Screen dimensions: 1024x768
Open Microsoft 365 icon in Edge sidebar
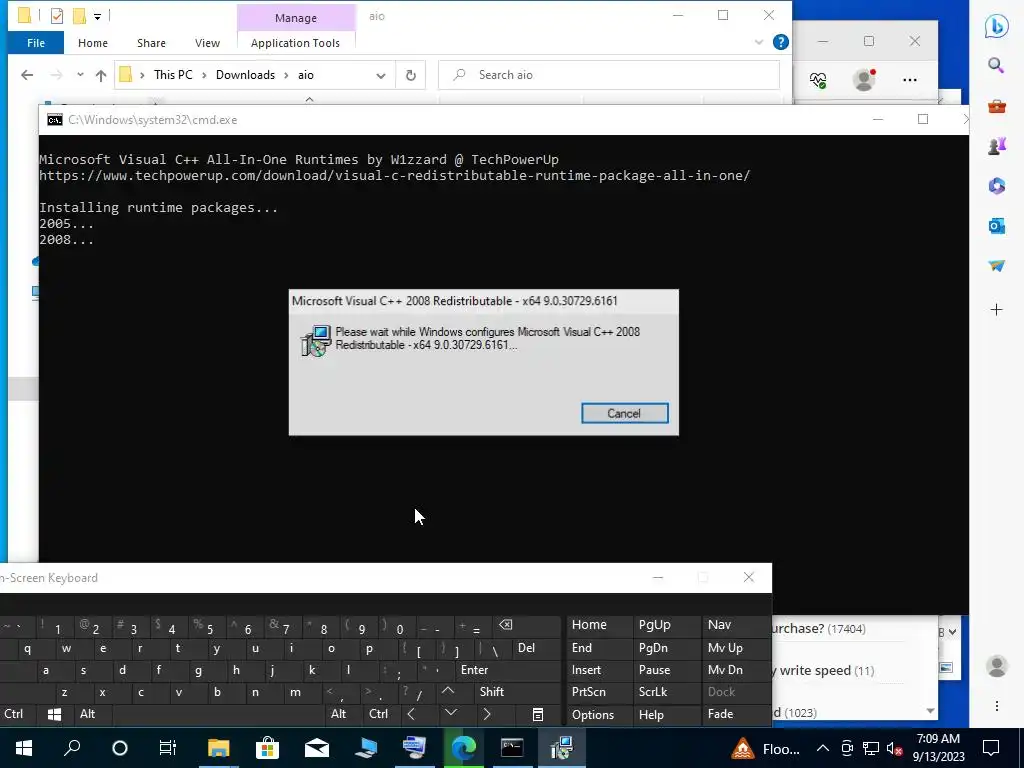[x=997, y=186]
